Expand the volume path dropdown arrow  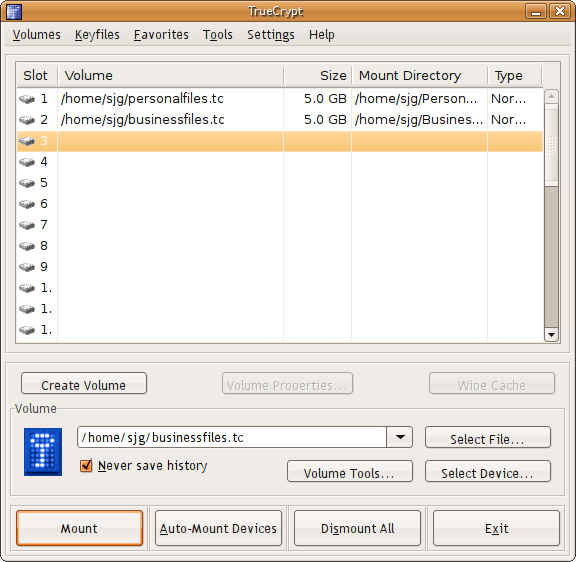pos(400,437)
